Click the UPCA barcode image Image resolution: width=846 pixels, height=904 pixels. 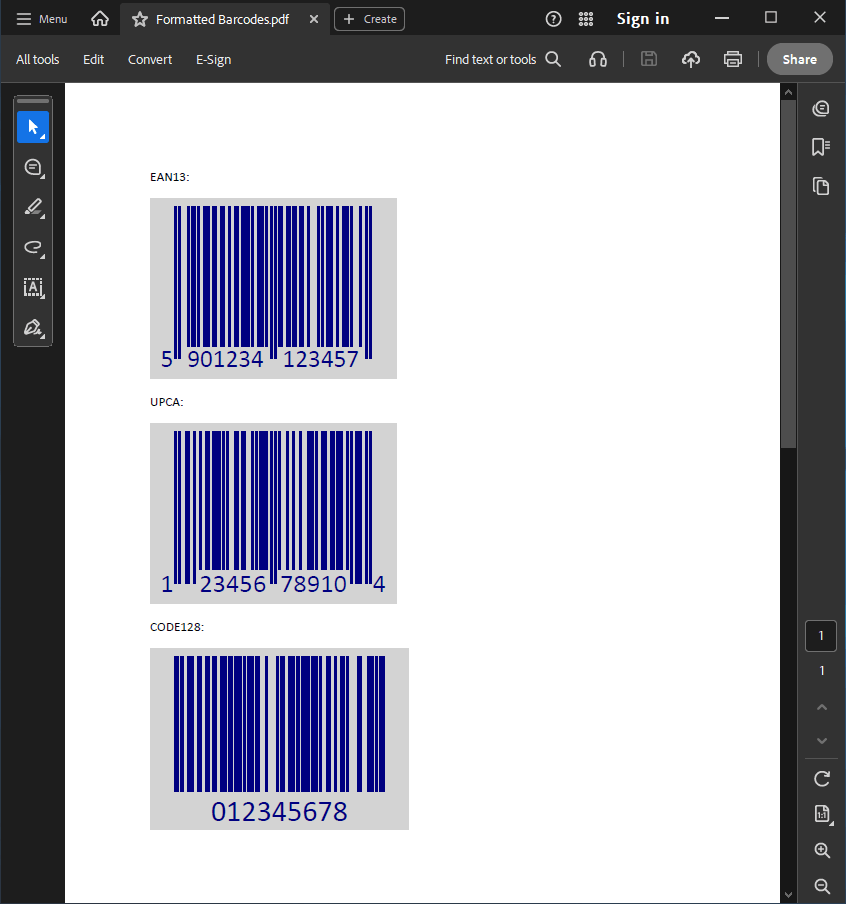tap(273, 513)
